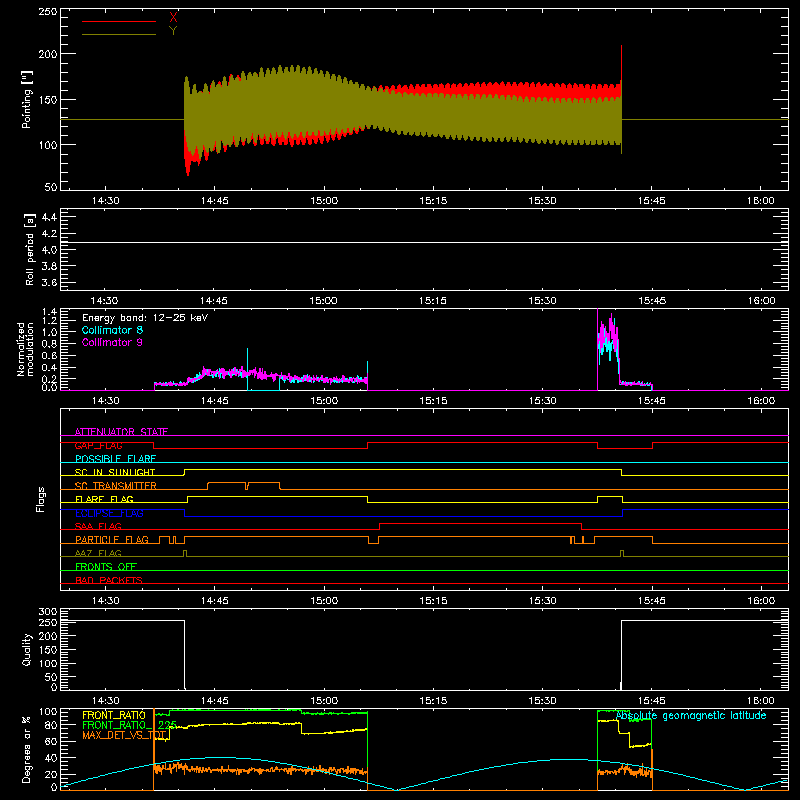
Task: Select the FRONTS_OFF flag label
Action: [106, 566]
